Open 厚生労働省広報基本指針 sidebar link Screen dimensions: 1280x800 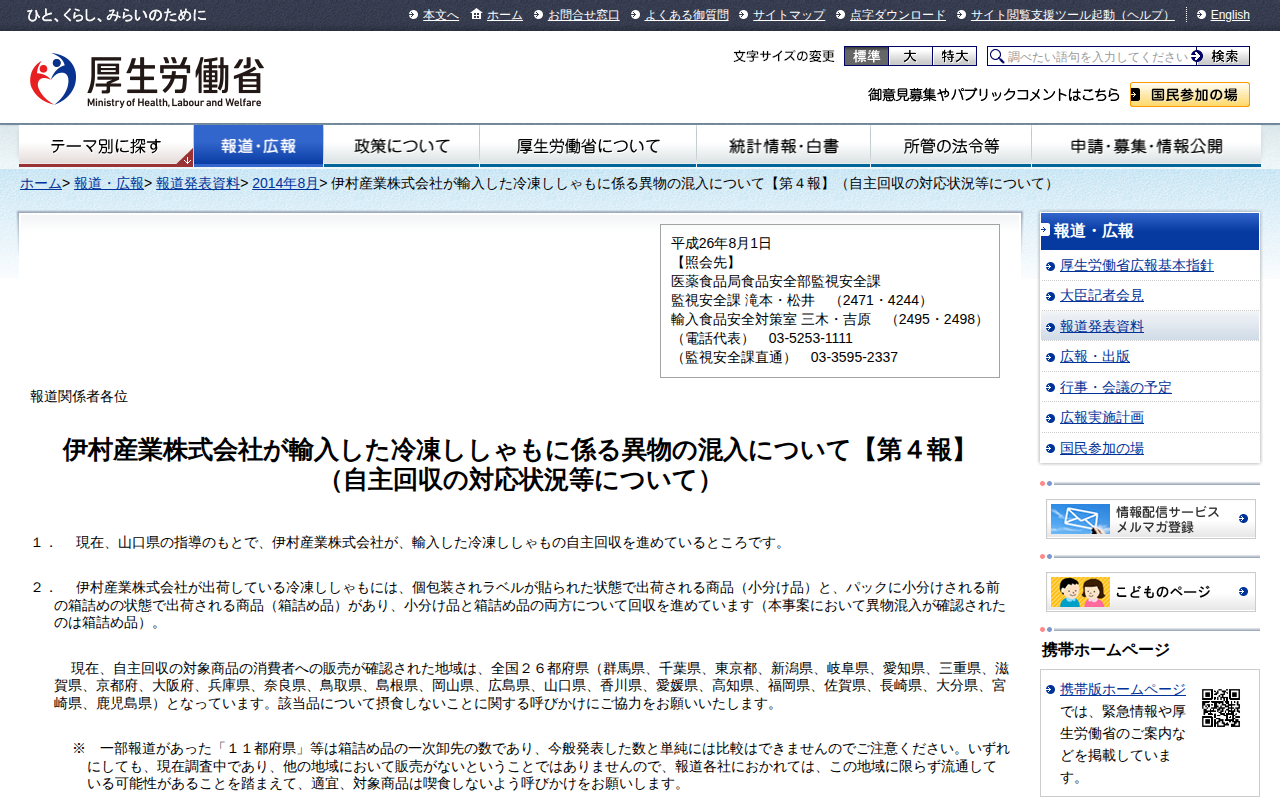click(1137, 265)
